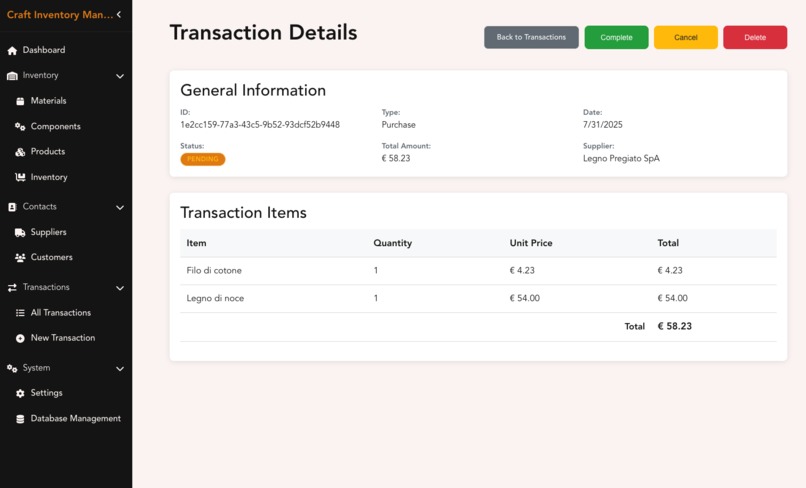Click the New Transaction plus icon

[20, 338]
